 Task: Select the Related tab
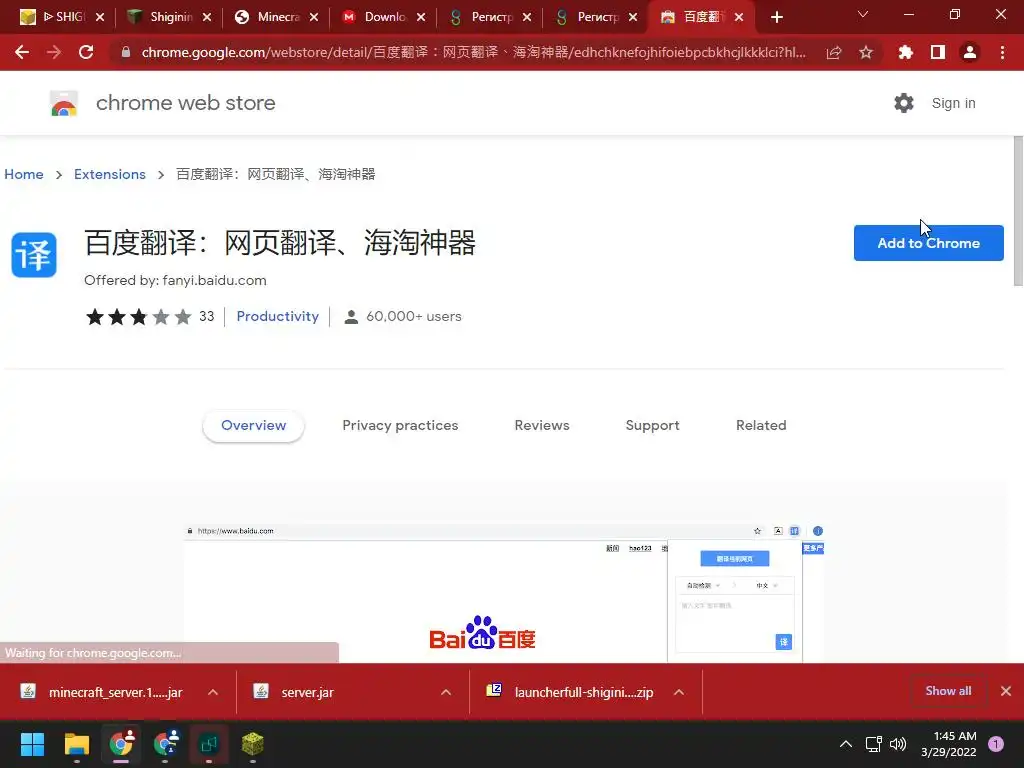pyautogui.click(x=761, y=425)
